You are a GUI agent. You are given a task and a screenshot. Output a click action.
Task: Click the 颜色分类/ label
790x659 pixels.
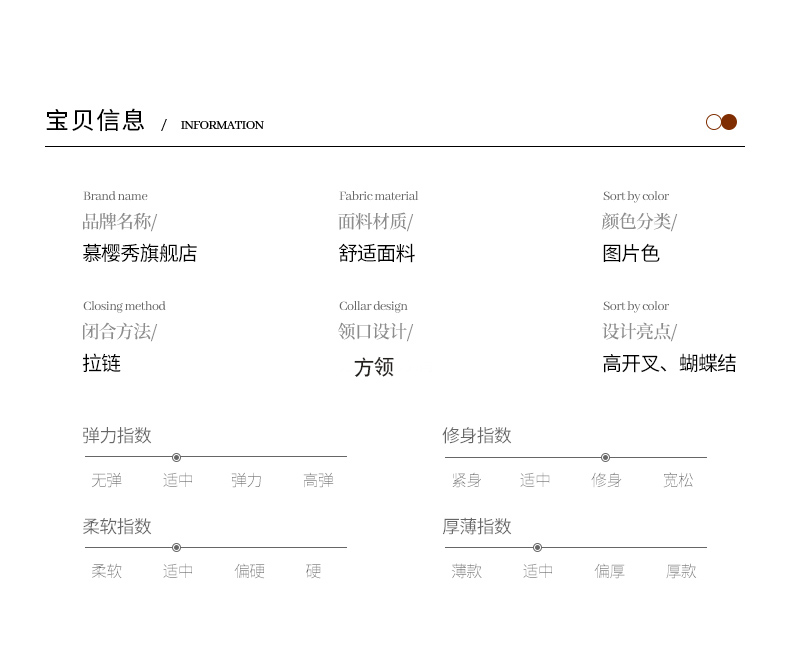pos(639,221)
